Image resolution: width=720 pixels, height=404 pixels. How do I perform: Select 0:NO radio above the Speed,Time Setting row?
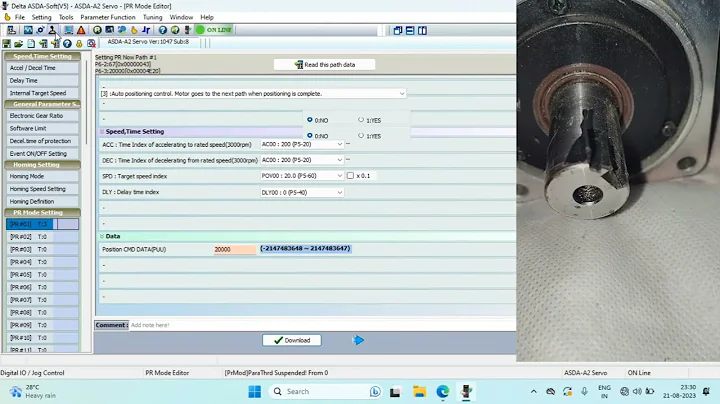pyautogui.click(x=309, y=120)
